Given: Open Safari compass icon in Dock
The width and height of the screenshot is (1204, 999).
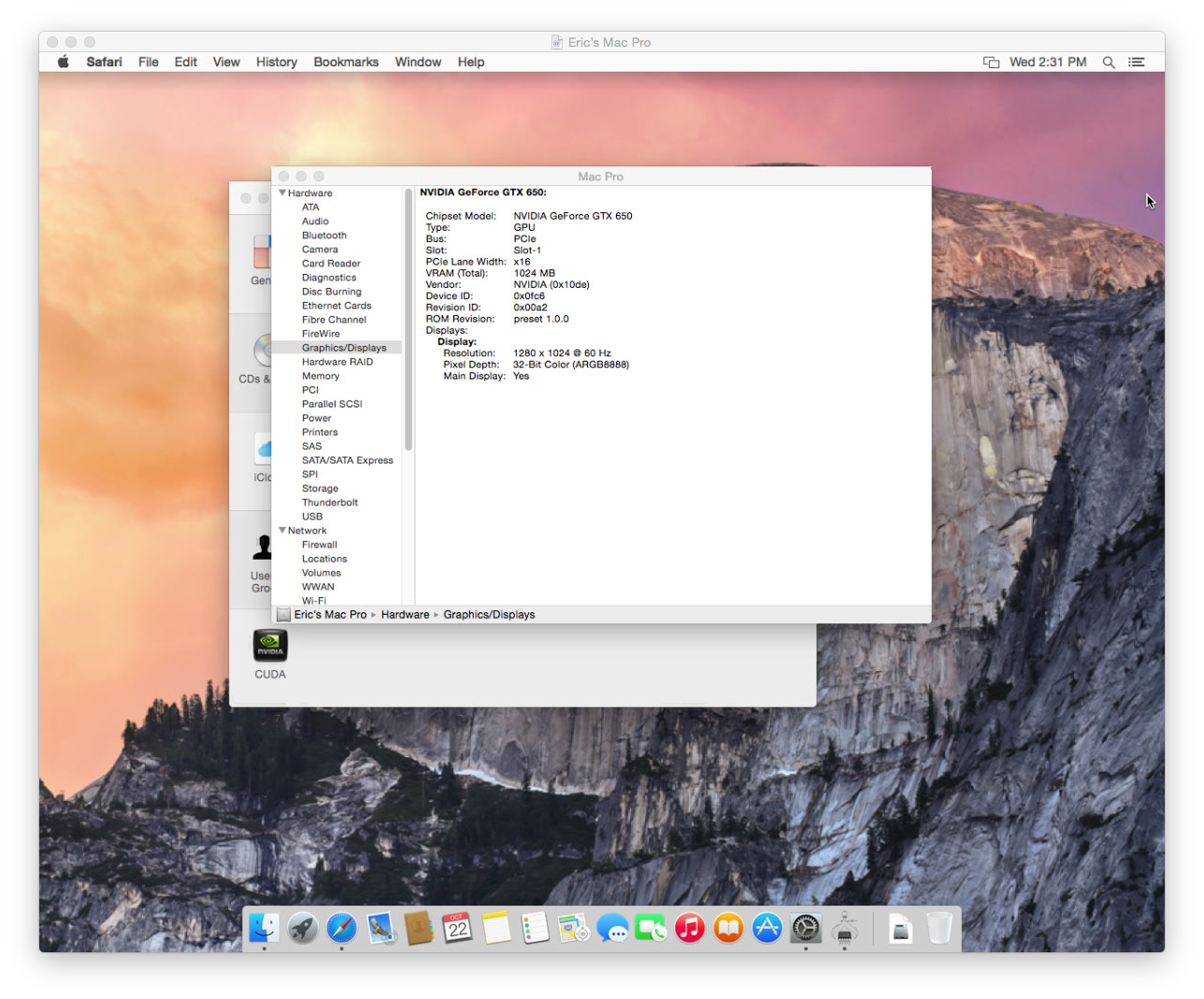Looking at the screenshot, I should coord(341,928).
